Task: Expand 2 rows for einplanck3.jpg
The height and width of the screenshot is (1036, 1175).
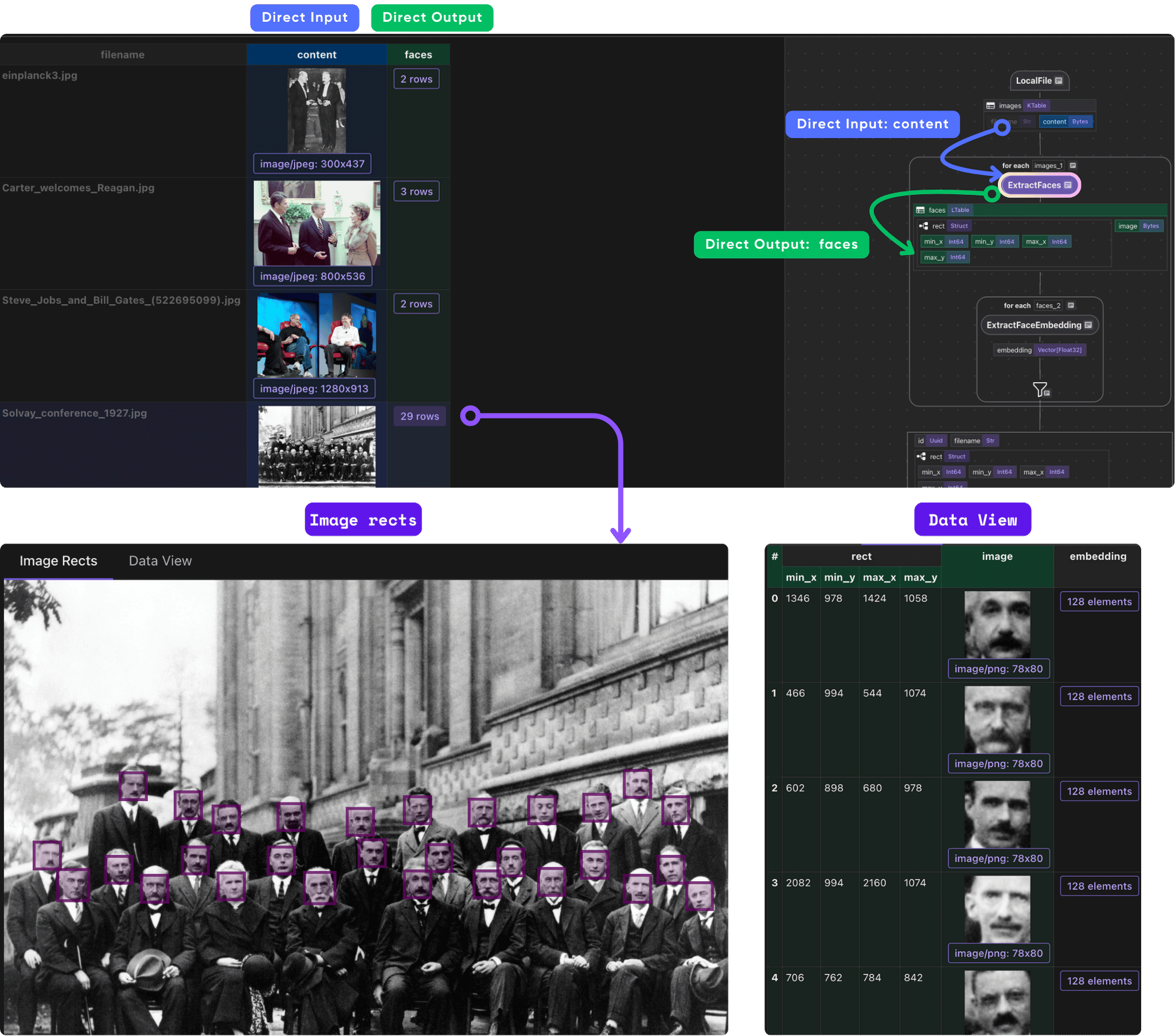Action: coord(416,79)
